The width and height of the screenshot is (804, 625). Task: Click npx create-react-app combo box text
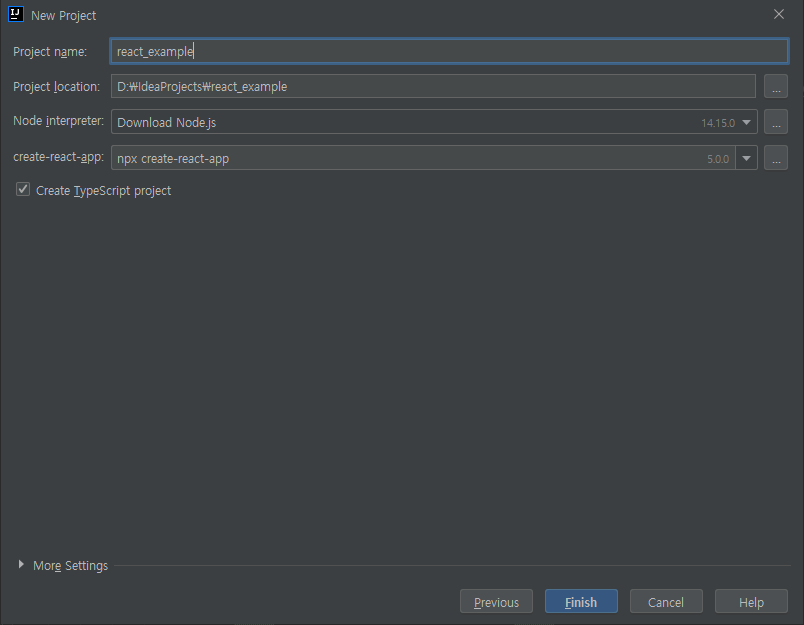(173, 159)
